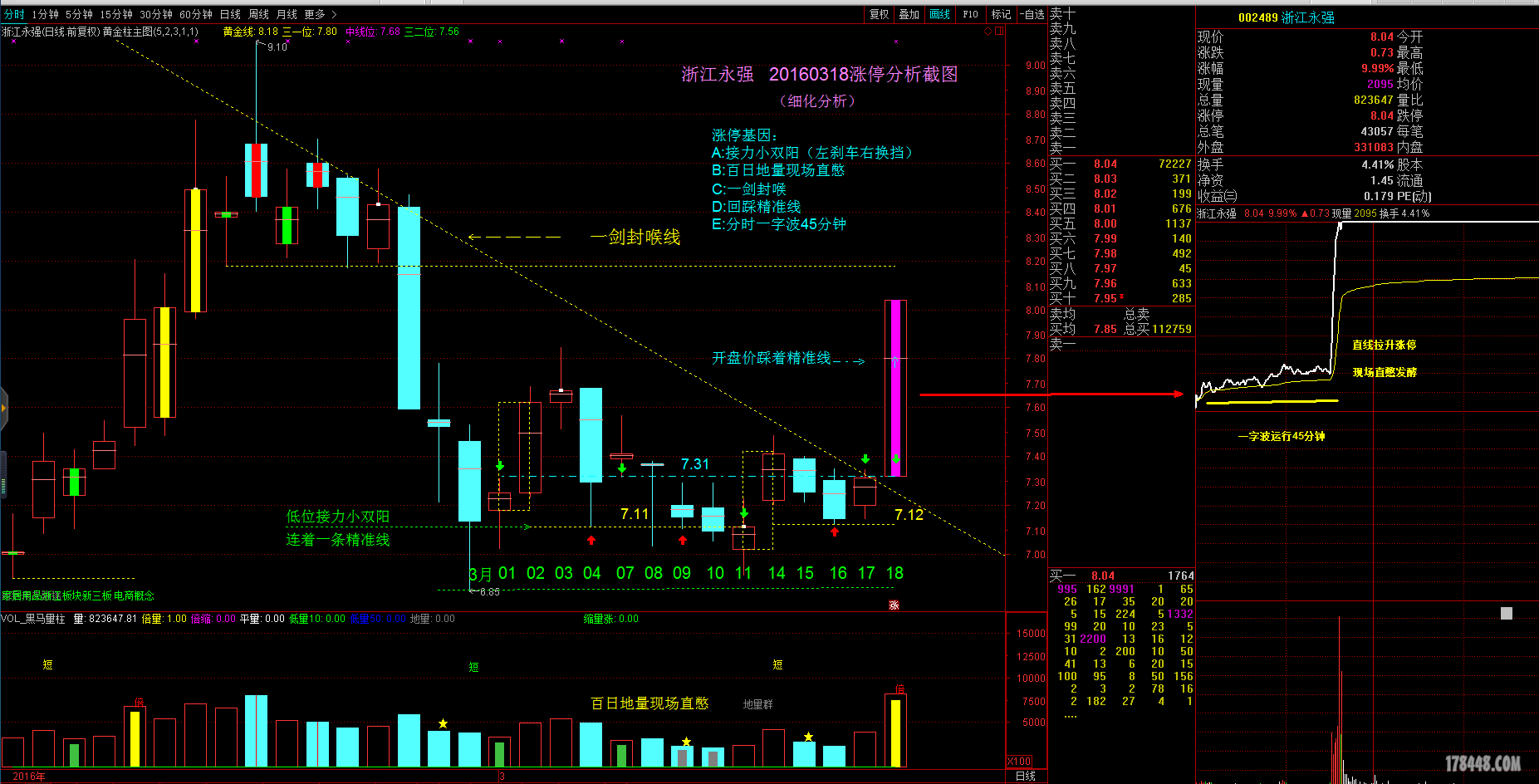This screenshot has height=784, width=1539.
Task: Click the 涨幅 9.99% quote row
Action: click(x=1296, y=68)
